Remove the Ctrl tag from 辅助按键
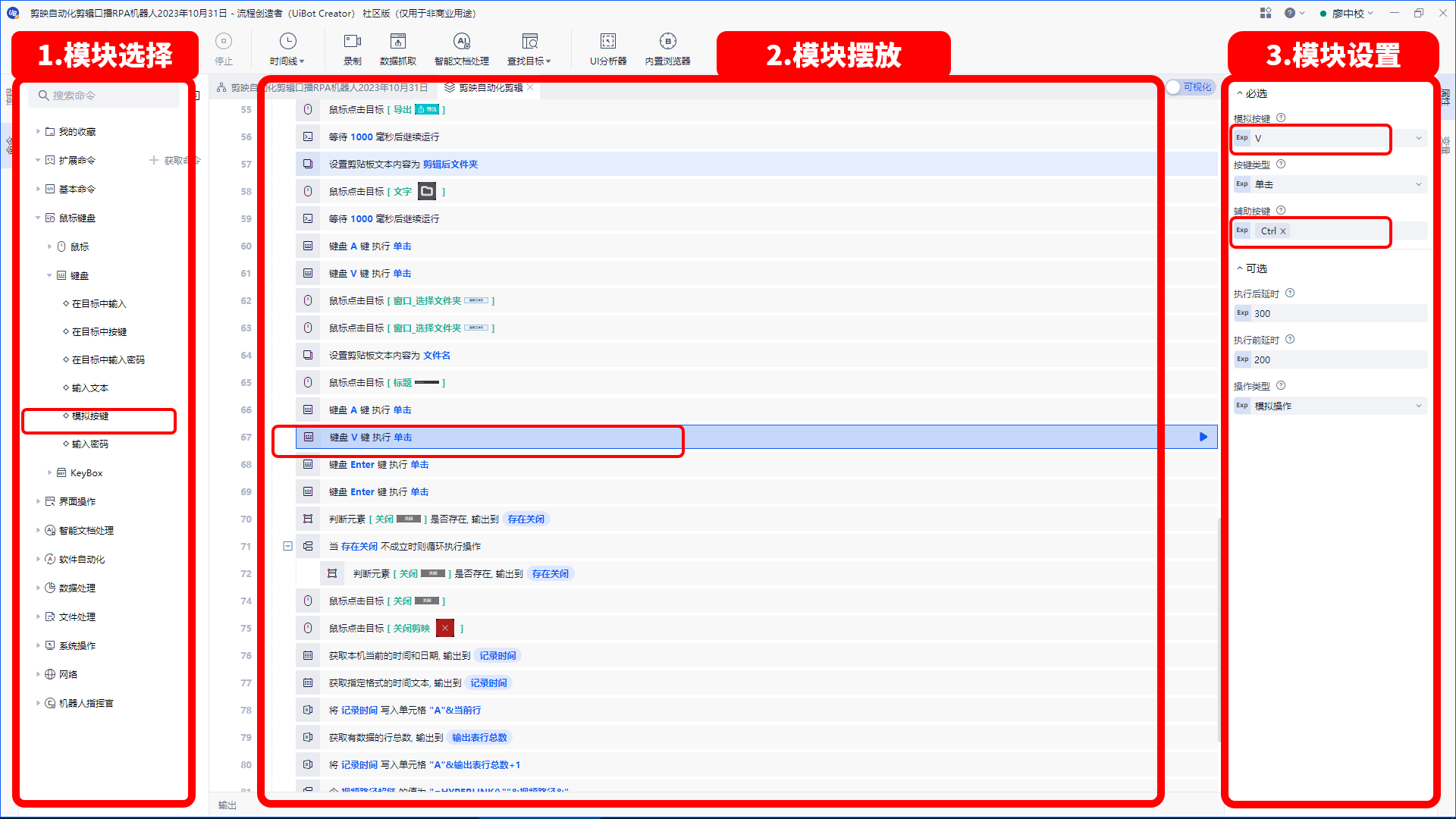The height and width of the screenshot is (819, 1456). [x=1283, y=231]
